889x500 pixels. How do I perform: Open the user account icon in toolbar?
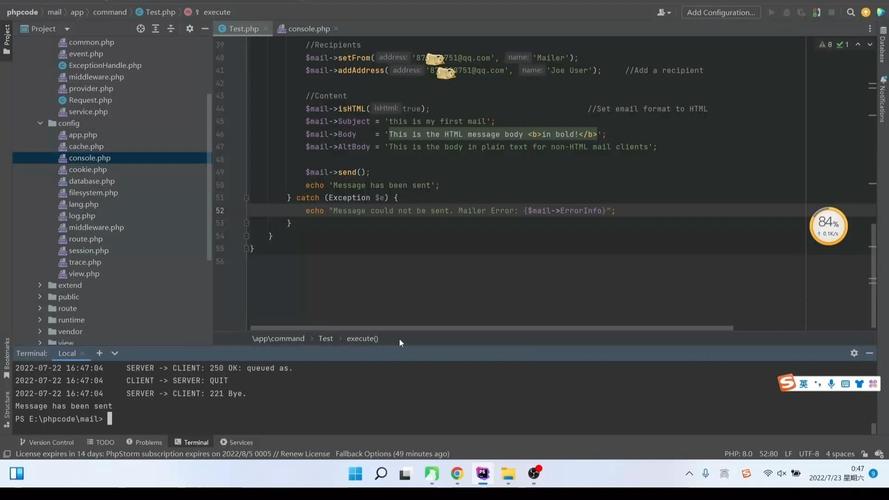point(663,12)
